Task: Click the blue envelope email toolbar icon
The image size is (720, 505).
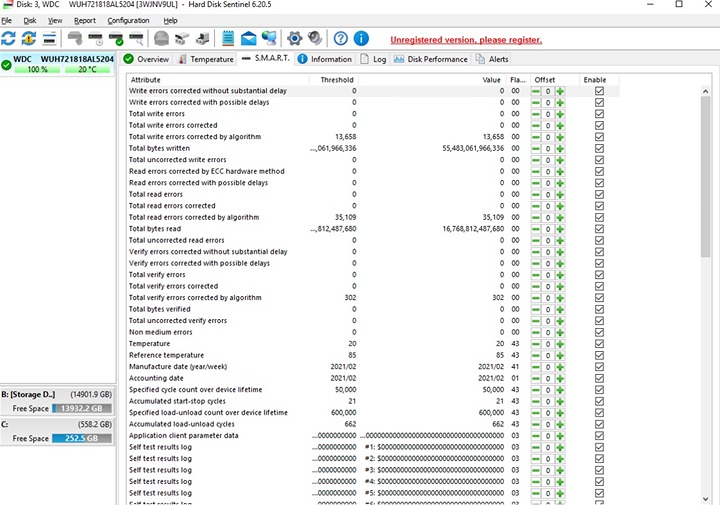Action: 248,39
